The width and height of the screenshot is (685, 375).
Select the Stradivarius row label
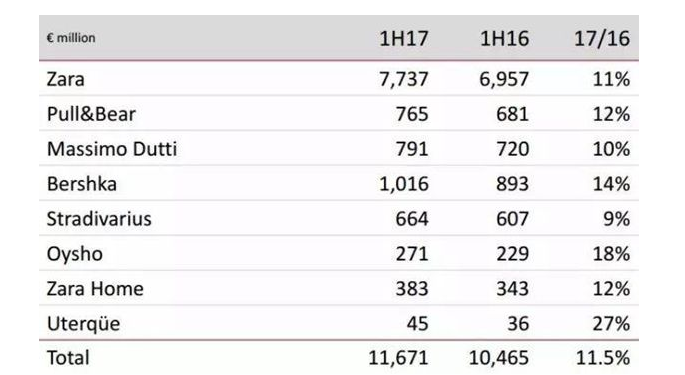click(99, 219)
